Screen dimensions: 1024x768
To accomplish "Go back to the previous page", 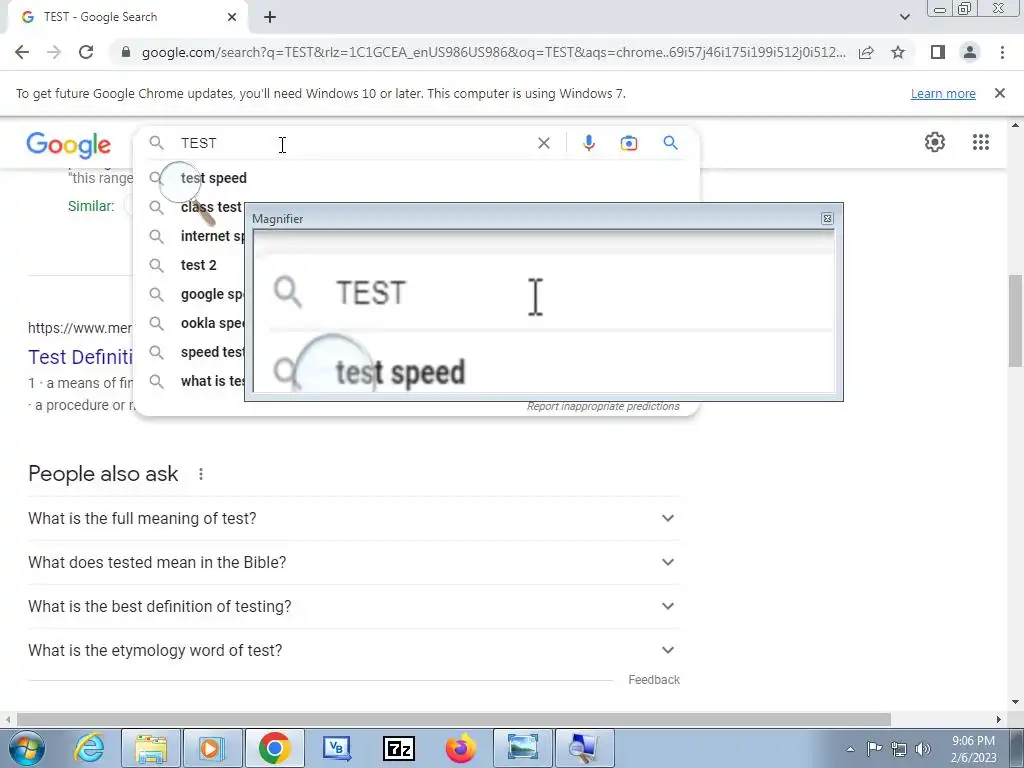I will pyautogui.click(x=22, y=52).
